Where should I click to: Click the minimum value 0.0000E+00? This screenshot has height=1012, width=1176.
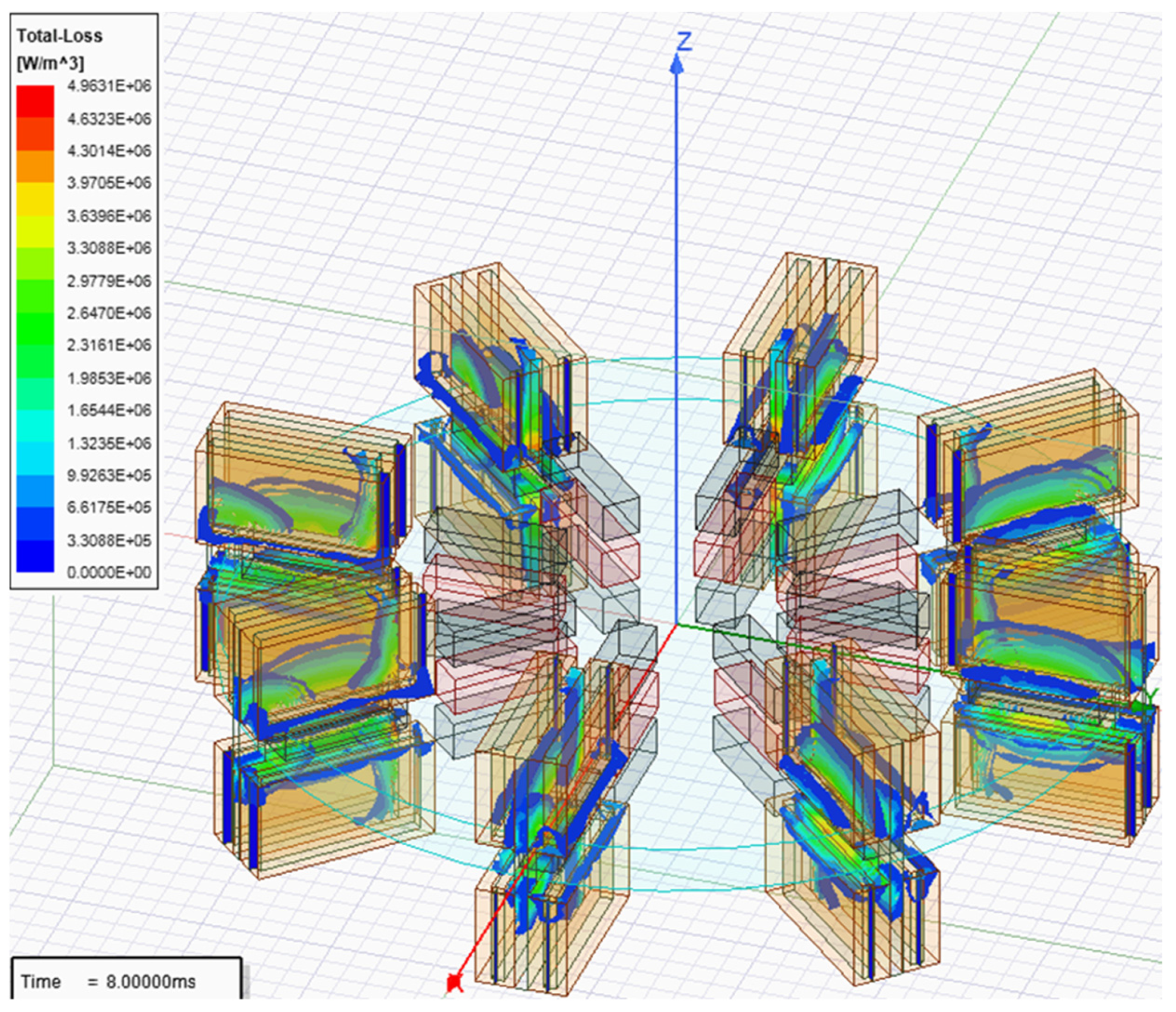click(x=109, y=572)
